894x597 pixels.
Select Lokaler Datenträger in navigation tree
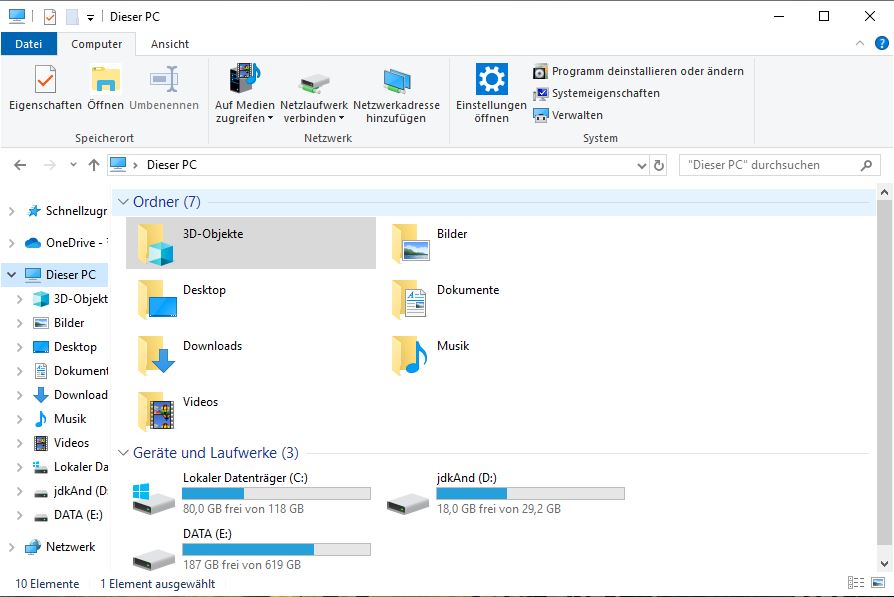(x=70, y=466)
